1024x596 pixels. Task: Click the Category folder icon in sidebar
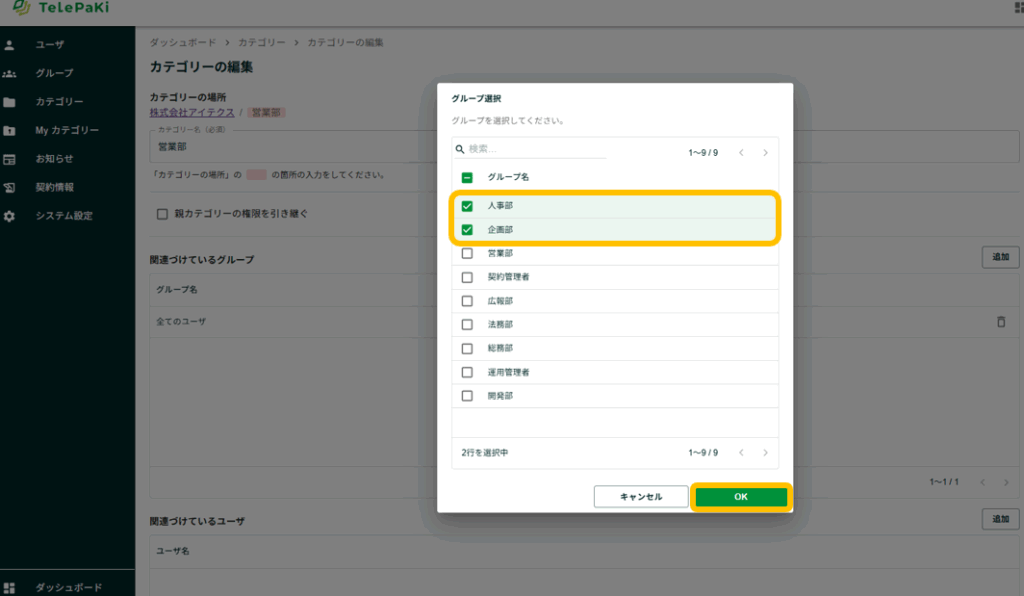pyautogui.click(x=9, y=102)
